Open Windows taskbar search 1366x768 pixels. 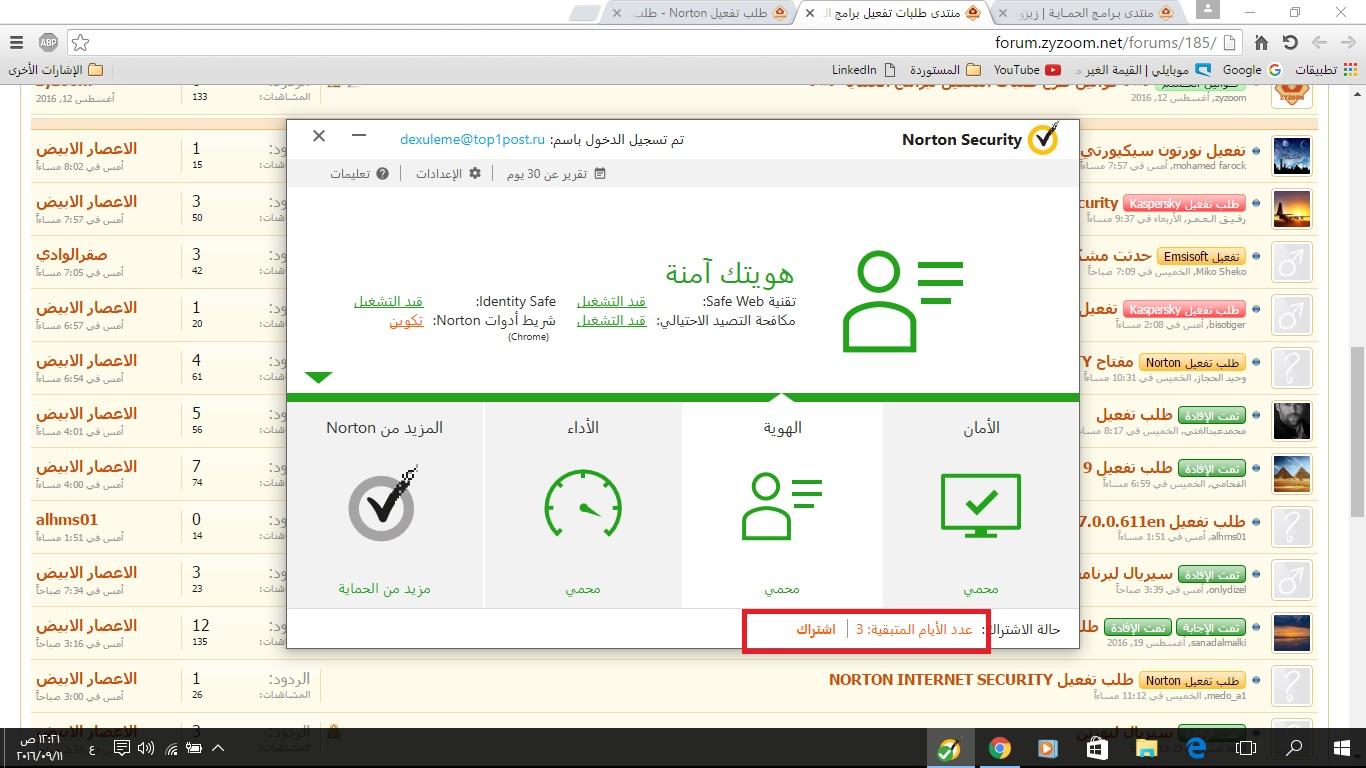point(1294,748)
